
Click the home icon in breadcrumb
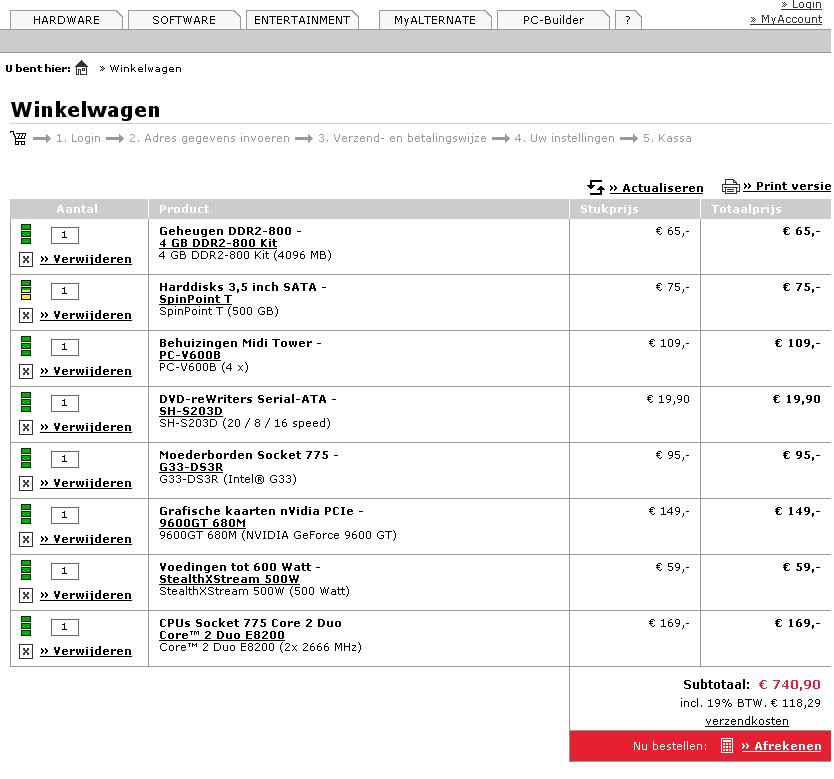(x=82, y=68)
